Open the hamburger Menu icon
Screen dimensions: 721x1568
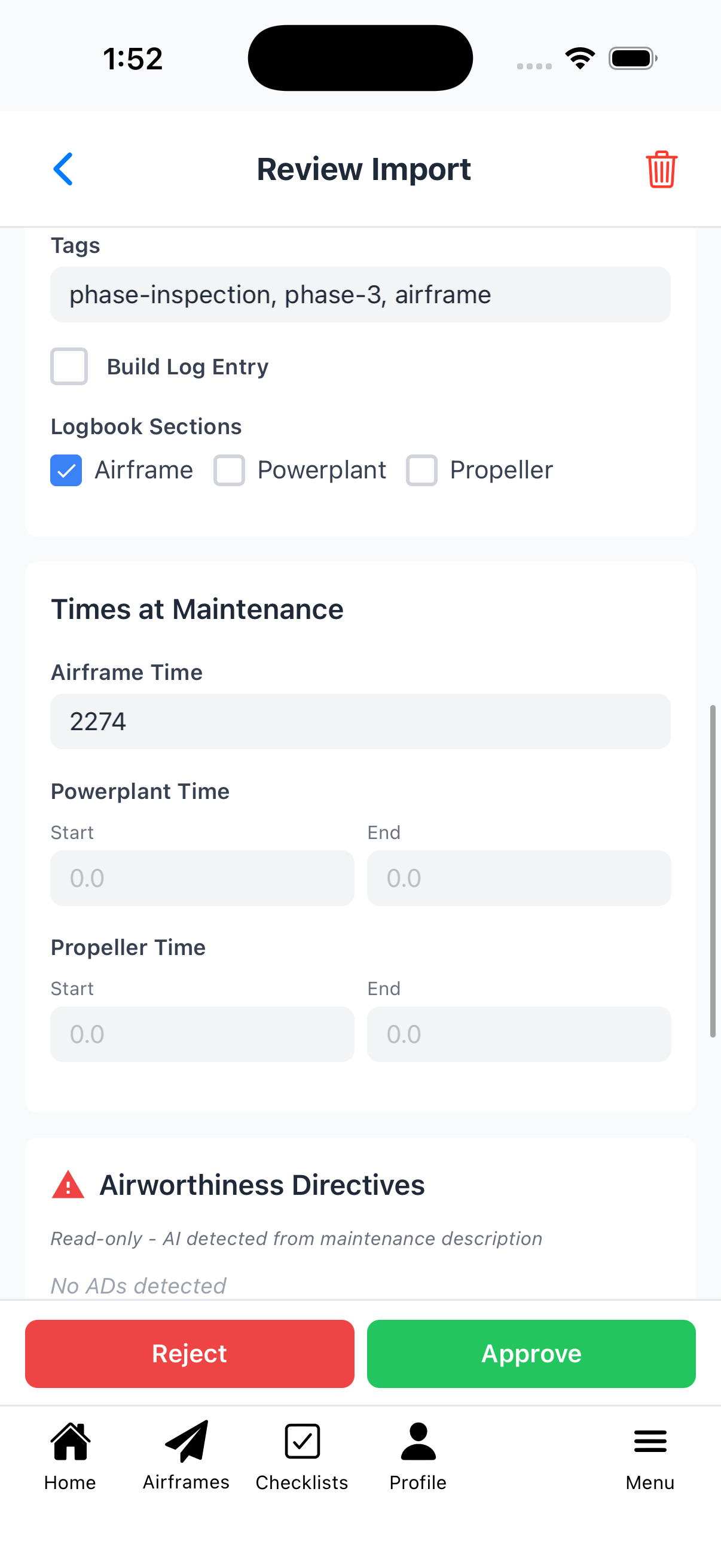[x=650, y=1441]
